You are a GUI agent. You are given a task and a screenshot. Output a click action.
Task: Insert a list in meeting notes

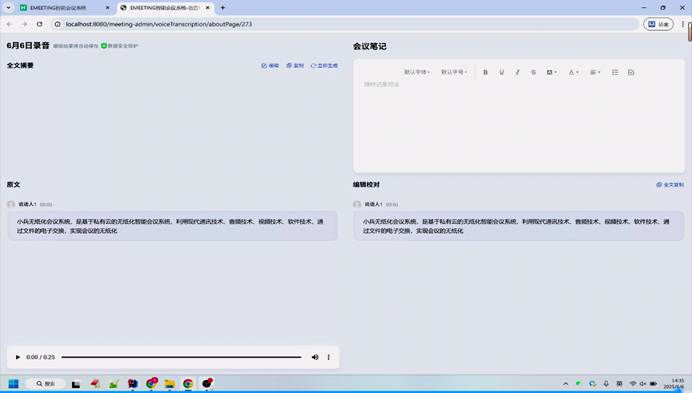[615, 72]
